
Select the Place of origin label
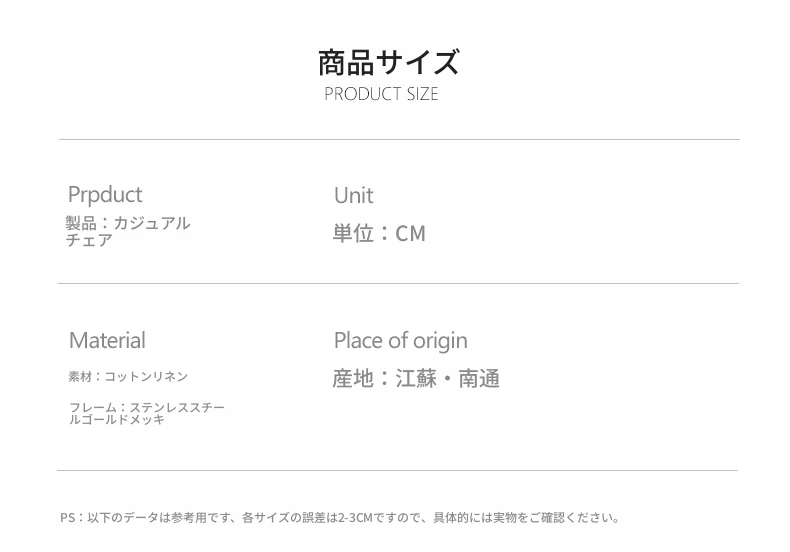pos(400,340)
